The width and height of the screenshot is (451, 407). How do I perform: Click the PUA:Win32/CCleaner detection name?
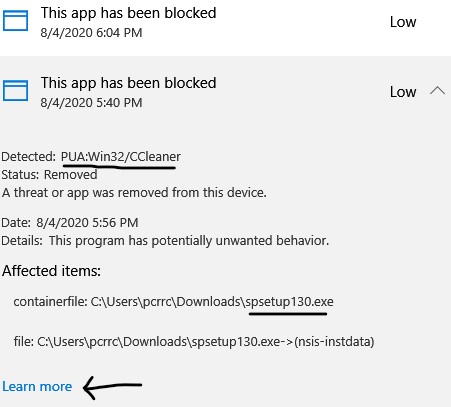click(x=121, y=156)
